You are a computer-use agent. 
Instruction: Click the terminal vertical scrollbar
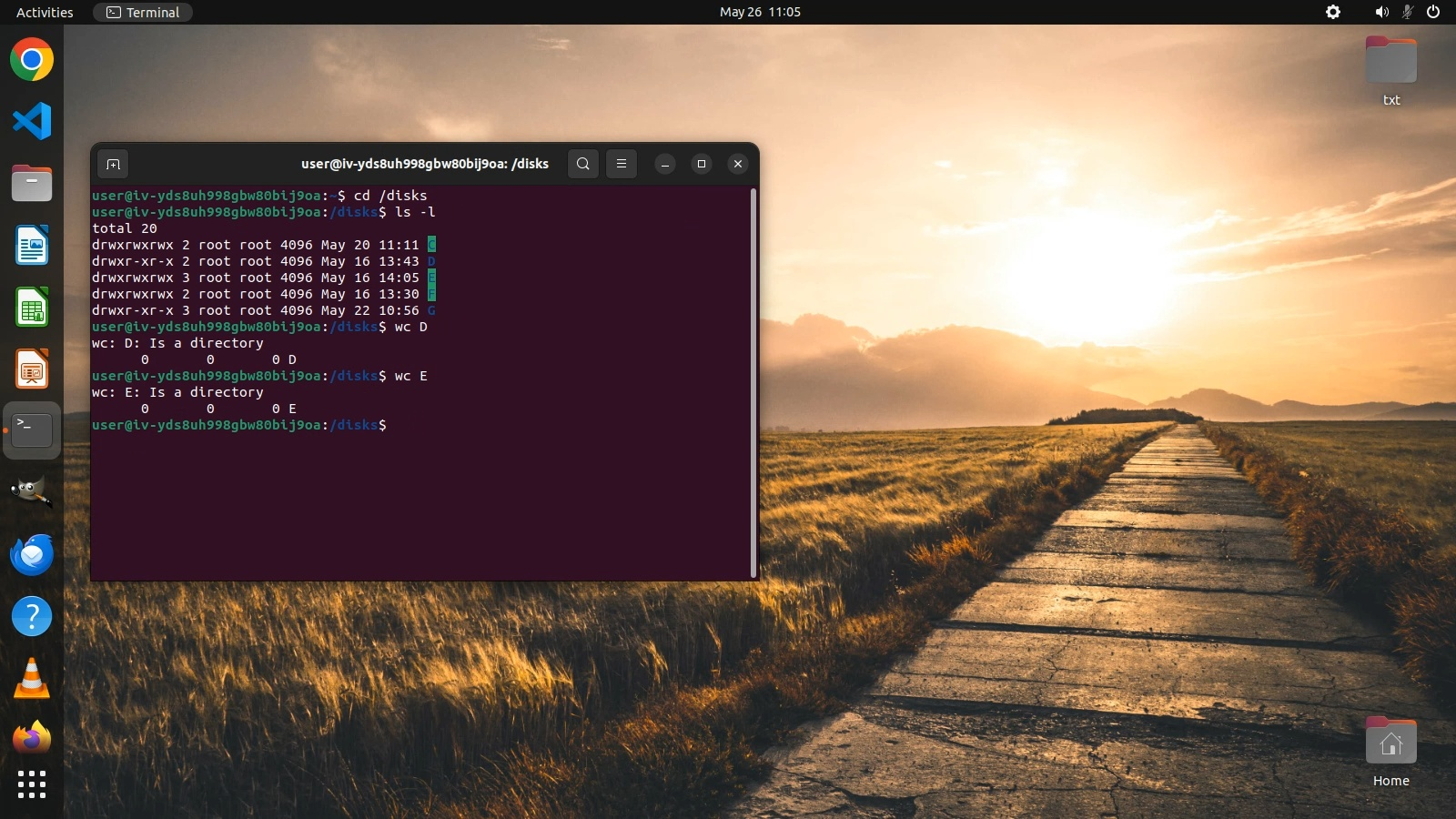[753, 382]
